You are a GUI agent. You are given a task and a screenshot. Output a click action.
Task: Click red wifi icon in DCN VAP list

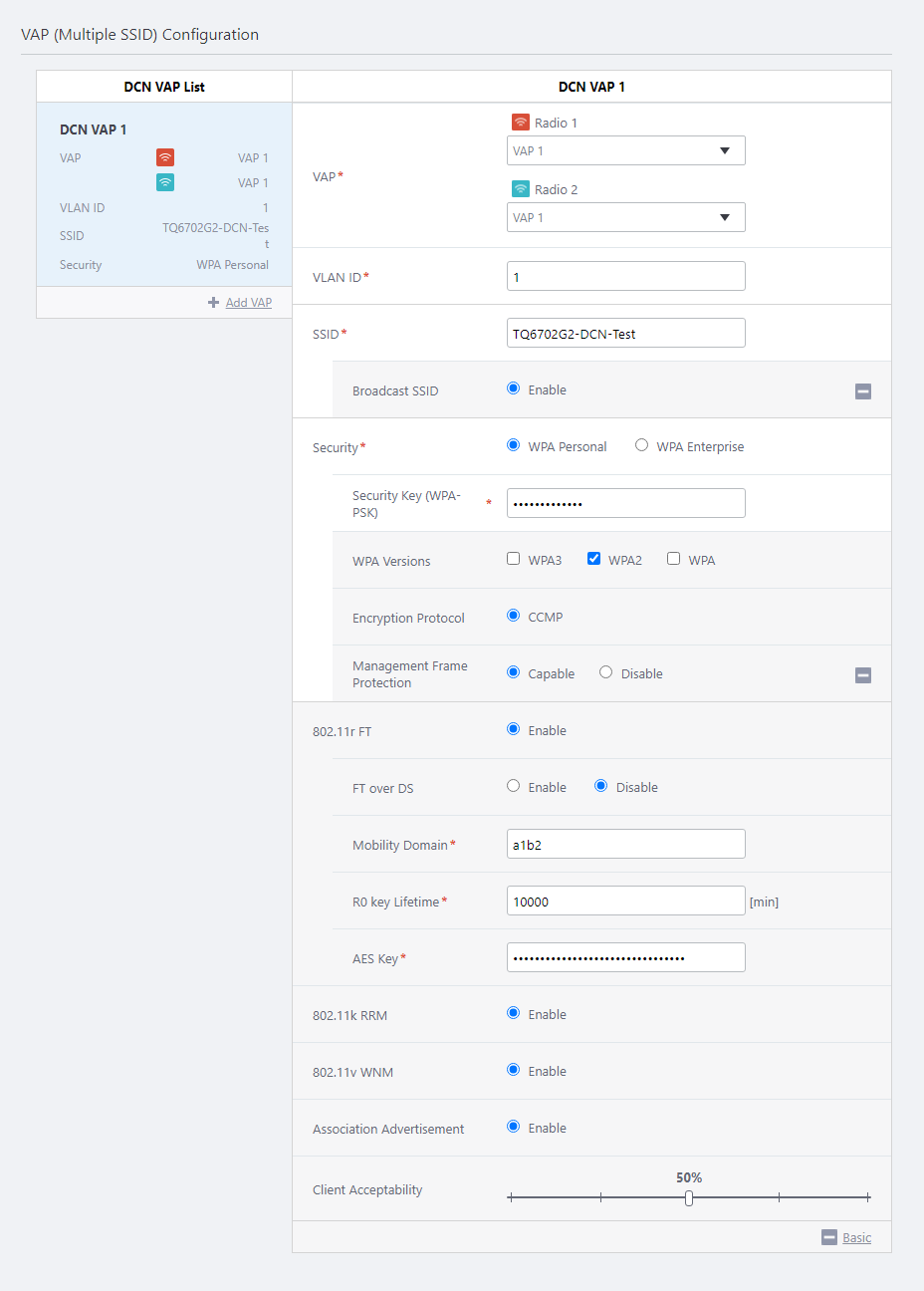(x=165, y=157)
